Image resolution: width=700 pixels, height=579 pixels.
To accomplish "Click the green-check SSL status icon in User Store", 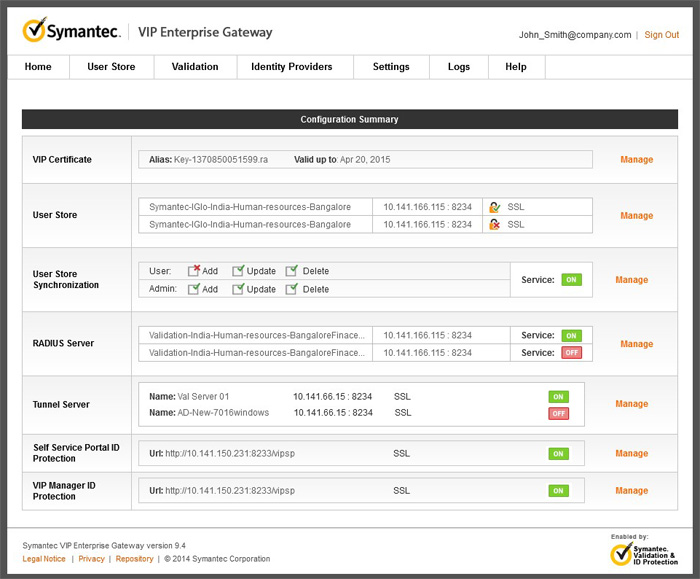I will (494, 207).
